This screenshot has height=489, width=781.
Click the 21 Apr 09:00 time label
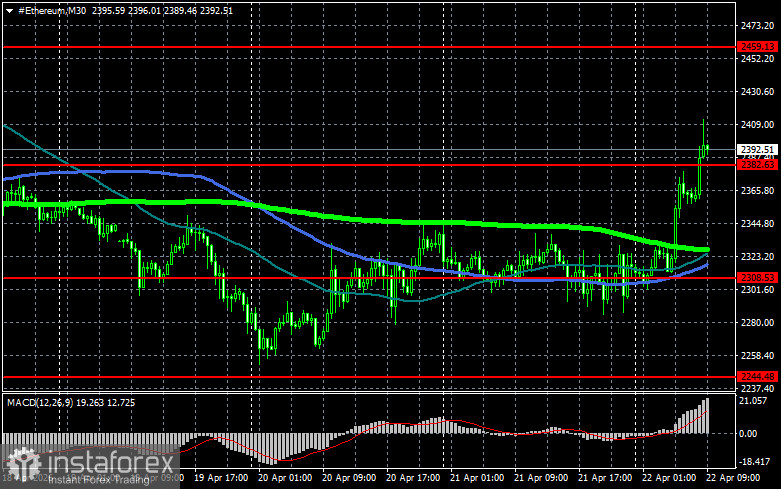click(x=541, y=478)
